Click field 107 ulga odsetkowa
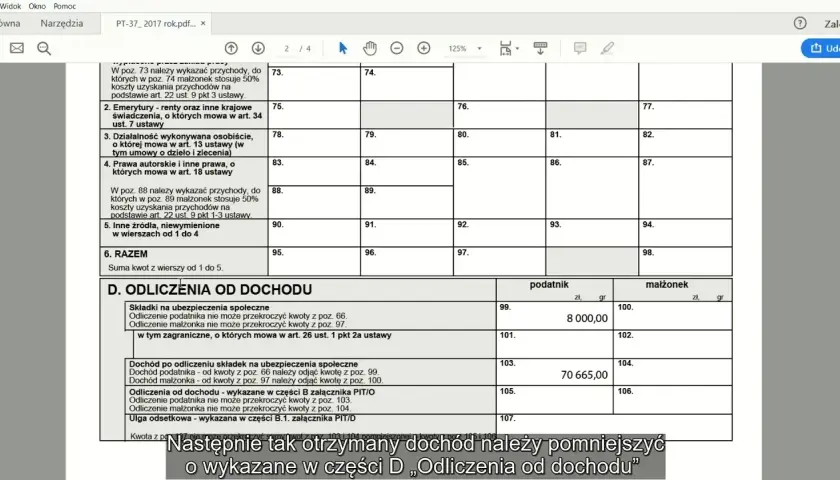This screenshot has width=840, height=480. tap(614, 427)
